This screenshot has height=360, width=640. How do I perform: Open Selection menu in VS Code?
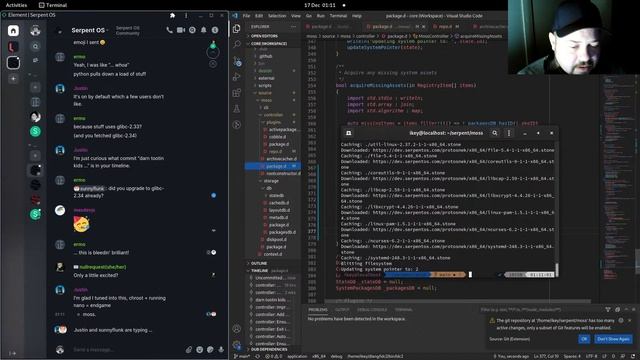pyautogui.click(x=277, y=16)
